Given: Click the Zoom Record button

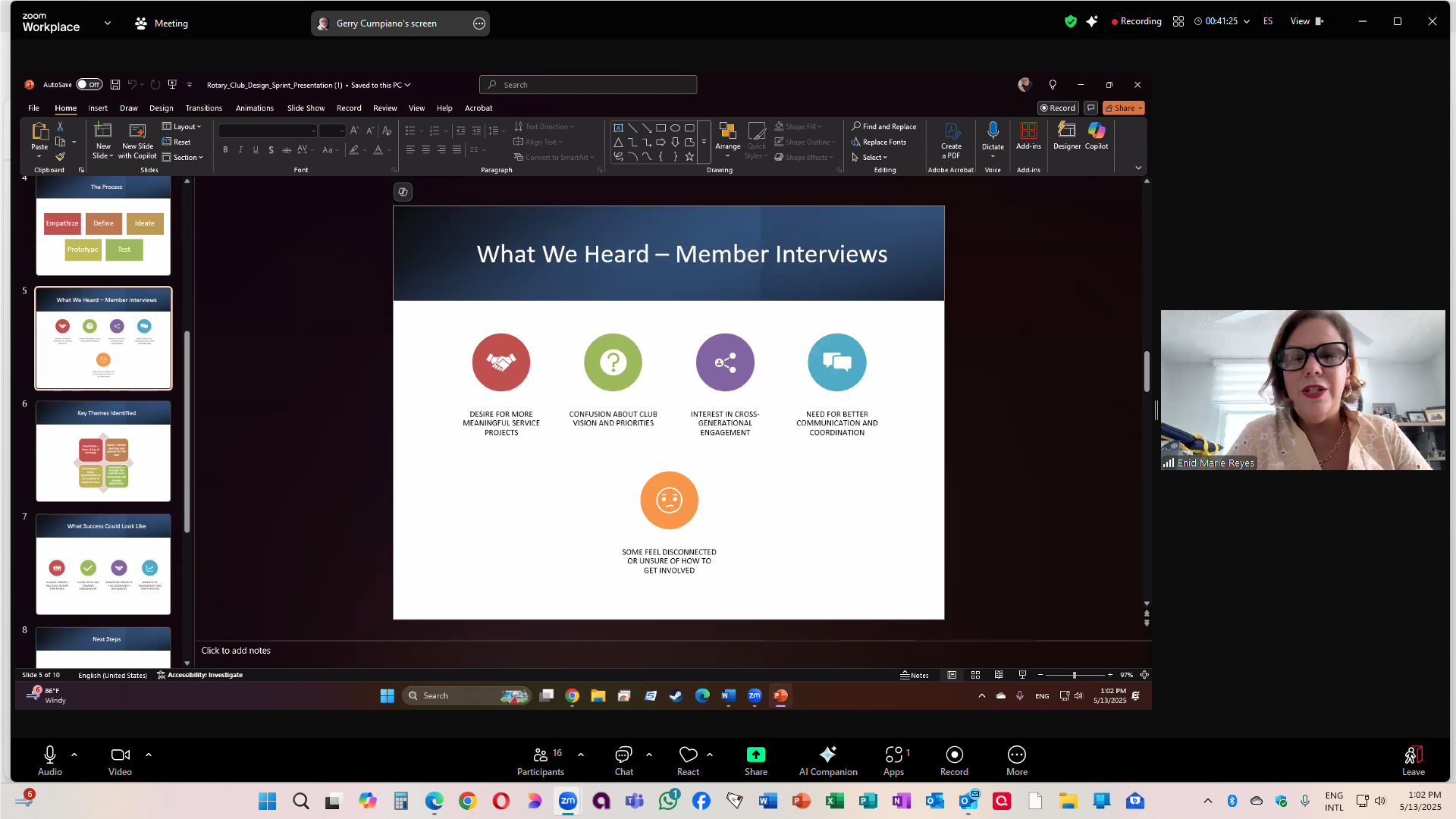Looking at the screenshot, I should [x=954, y=755].
